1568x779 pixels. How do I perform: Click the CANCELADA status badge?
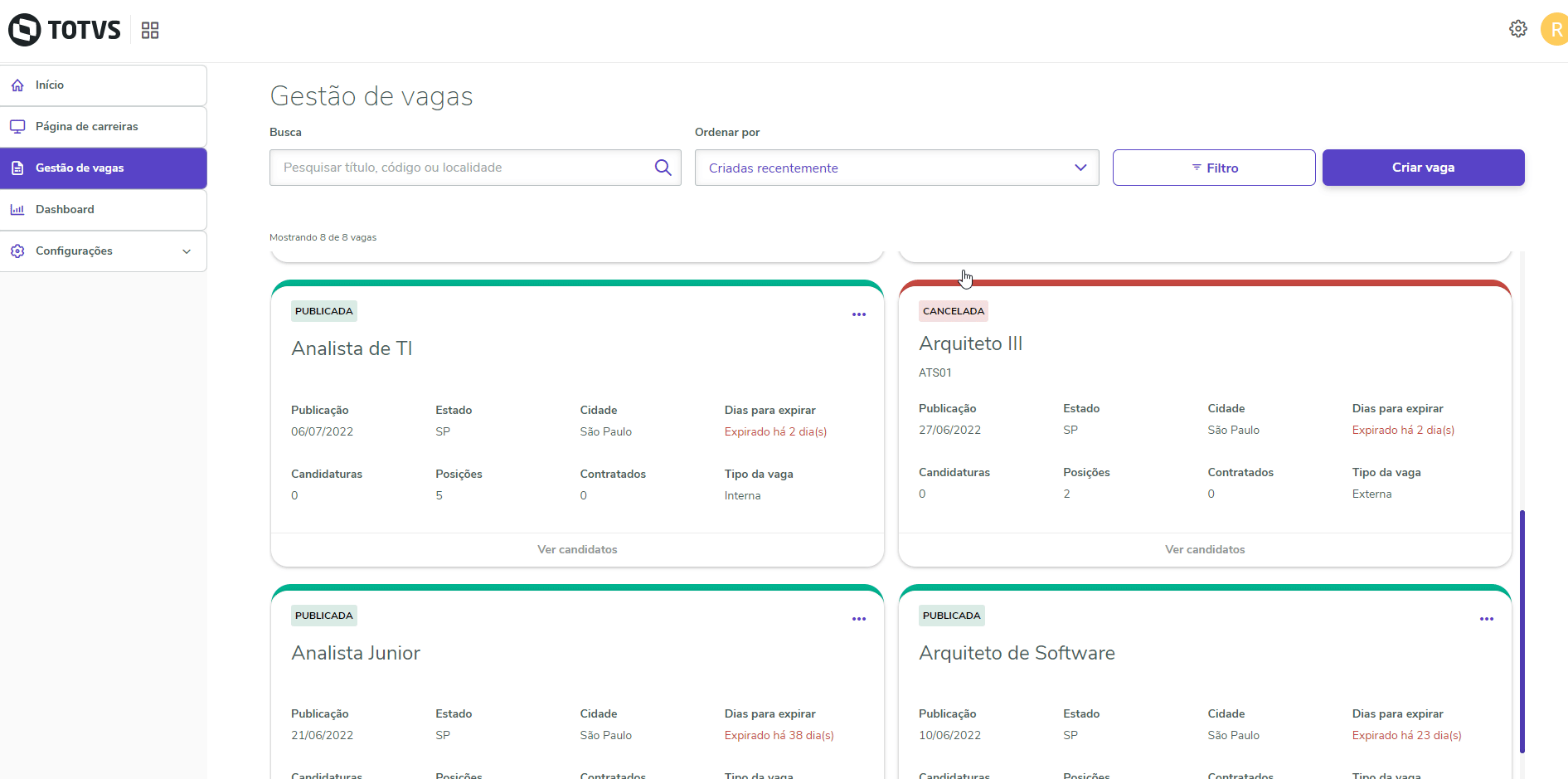[x=954, y=311]
